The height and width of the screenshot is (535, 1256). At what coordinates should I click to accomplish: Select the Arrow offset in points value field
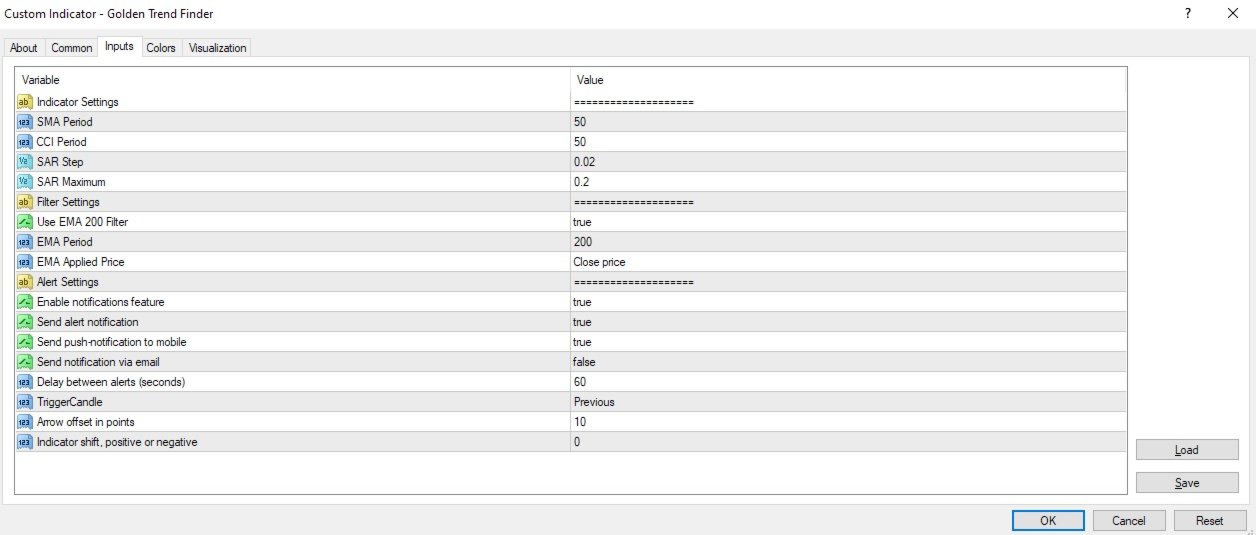click(x=848, y=422)
